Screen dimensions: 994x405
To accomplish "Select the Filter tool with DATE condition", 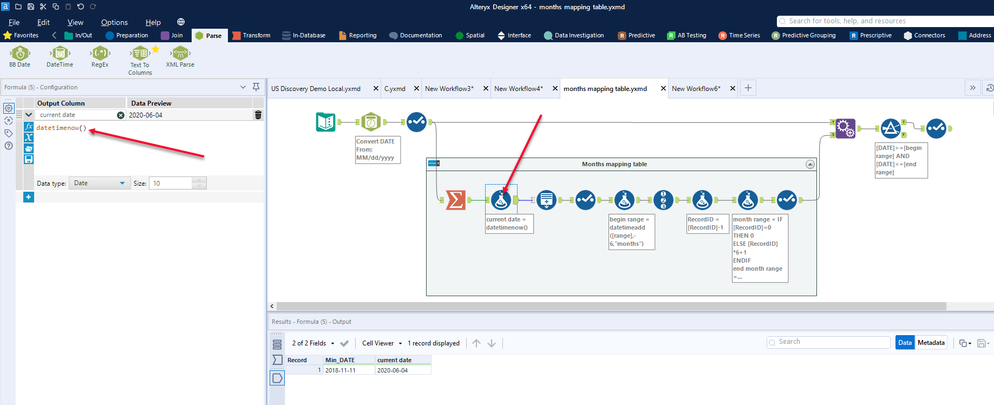I will coord(891,129).
